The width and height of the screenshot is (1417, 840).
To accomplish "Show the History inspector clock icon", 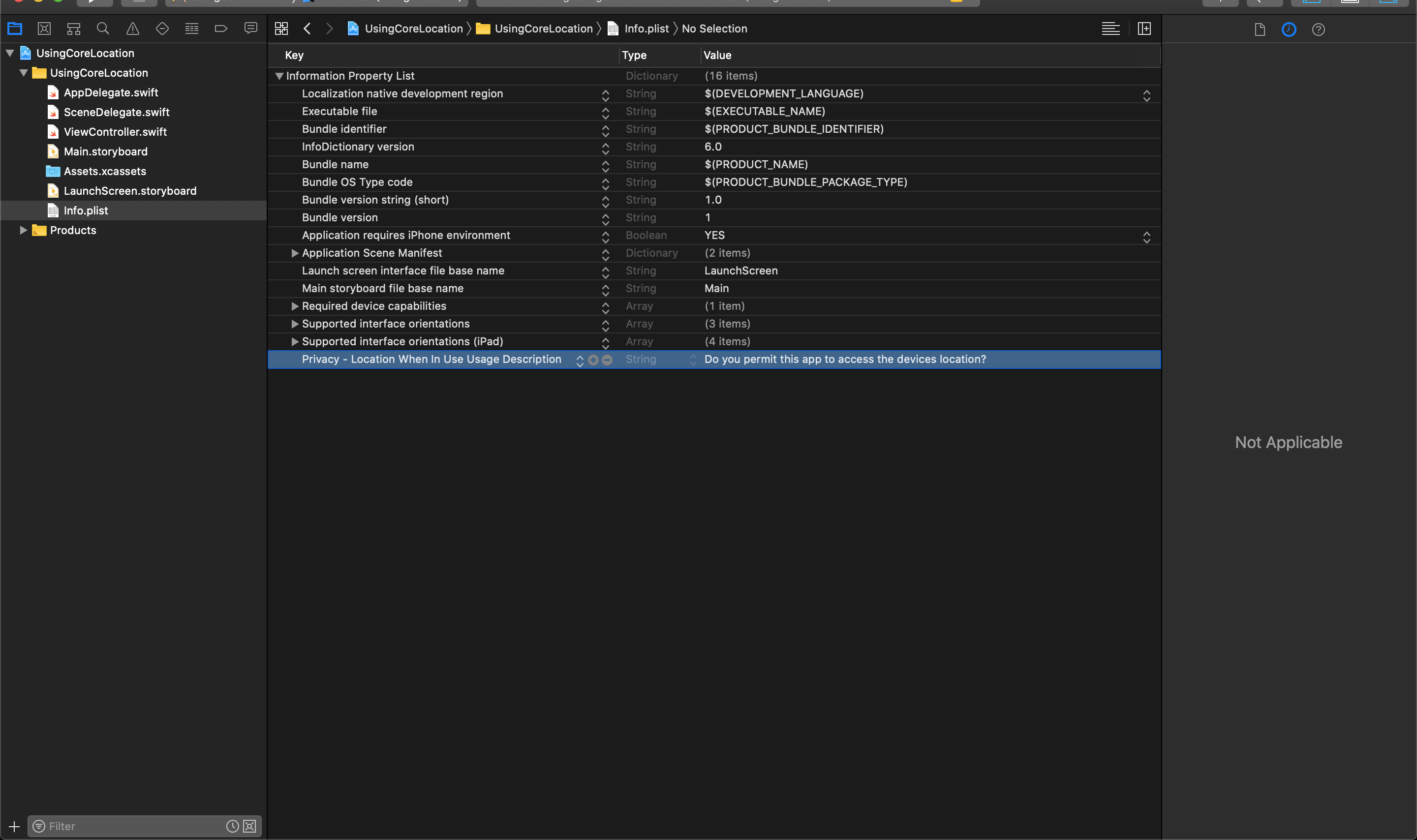I will (x=1289, y=30).
